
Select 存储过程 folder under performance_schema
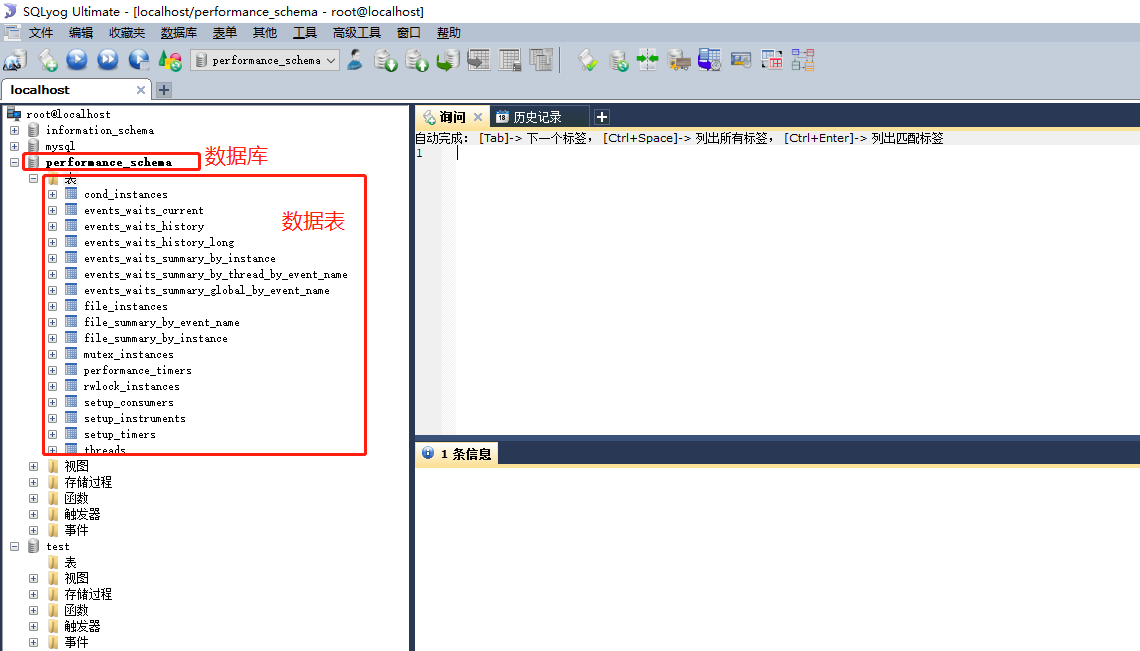coord(88,482)
